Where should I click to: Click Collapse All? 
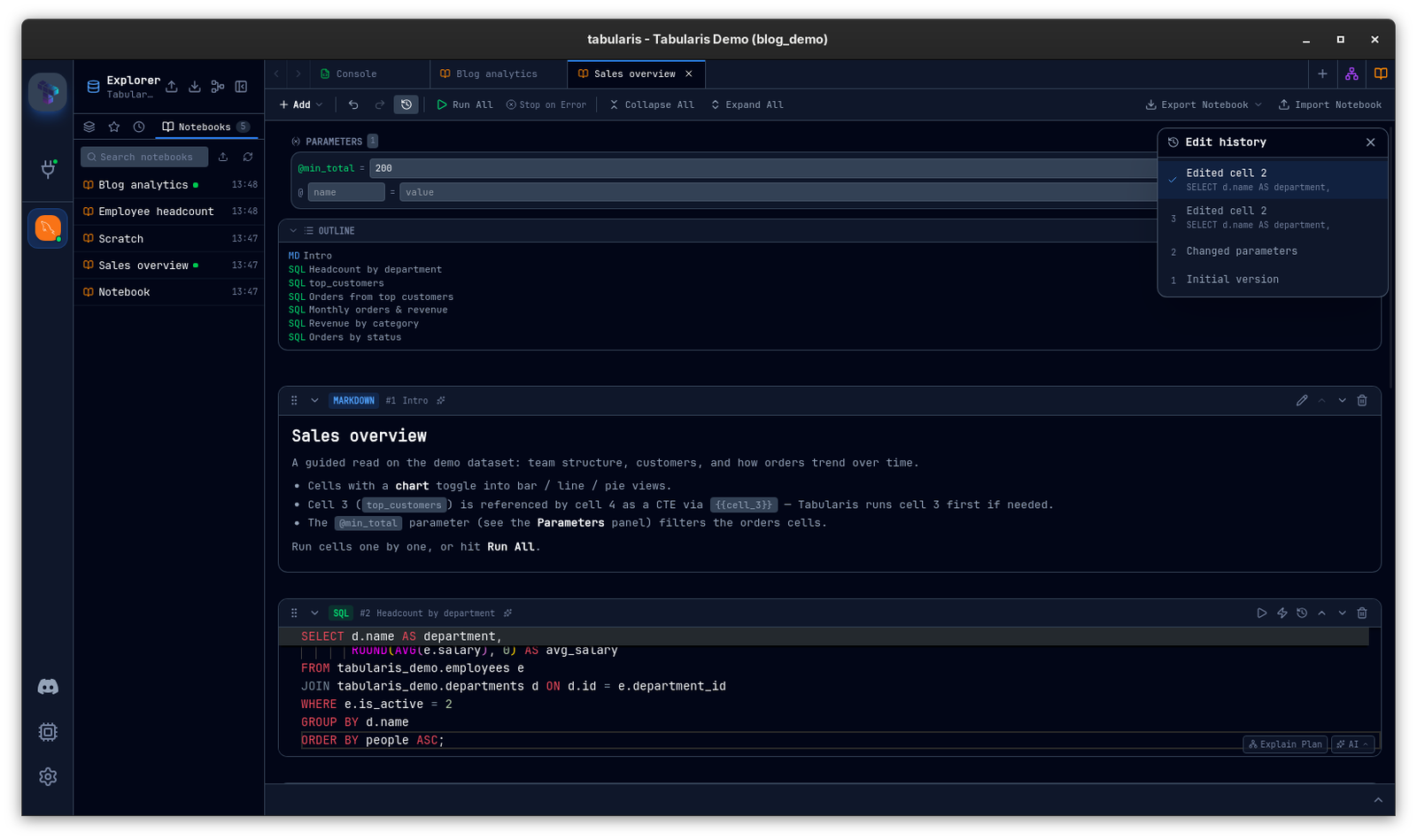pyautogui.click(x=651, y=104)
